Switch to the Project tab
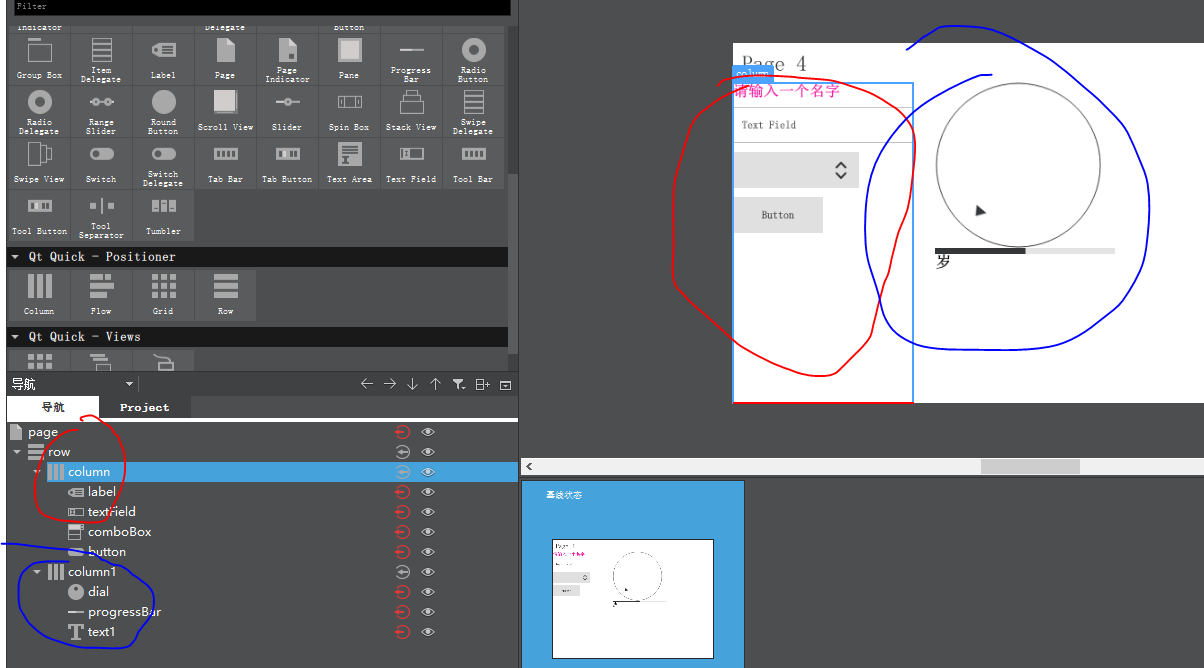 coord(145,407)
